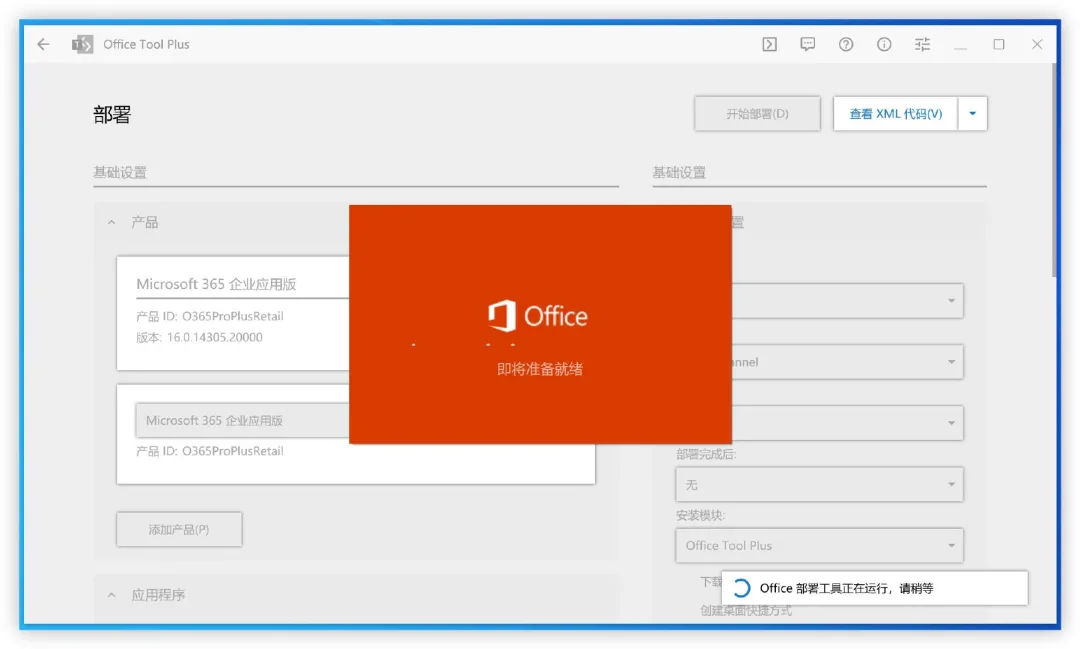This screenshot has height=649, width=1080.
Task: Click the version text 16.0.14305.20000
Action: pos(214,337)
